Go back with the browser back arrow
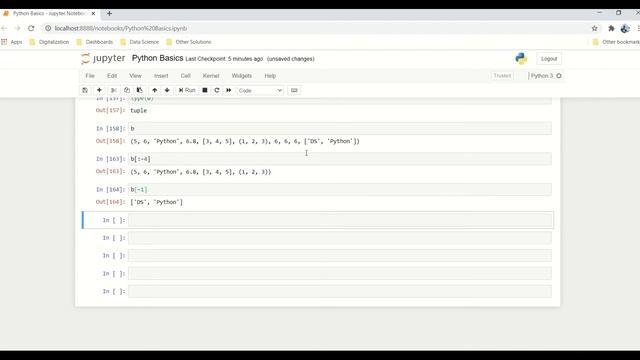640x360 pixels. click(4, 28)
